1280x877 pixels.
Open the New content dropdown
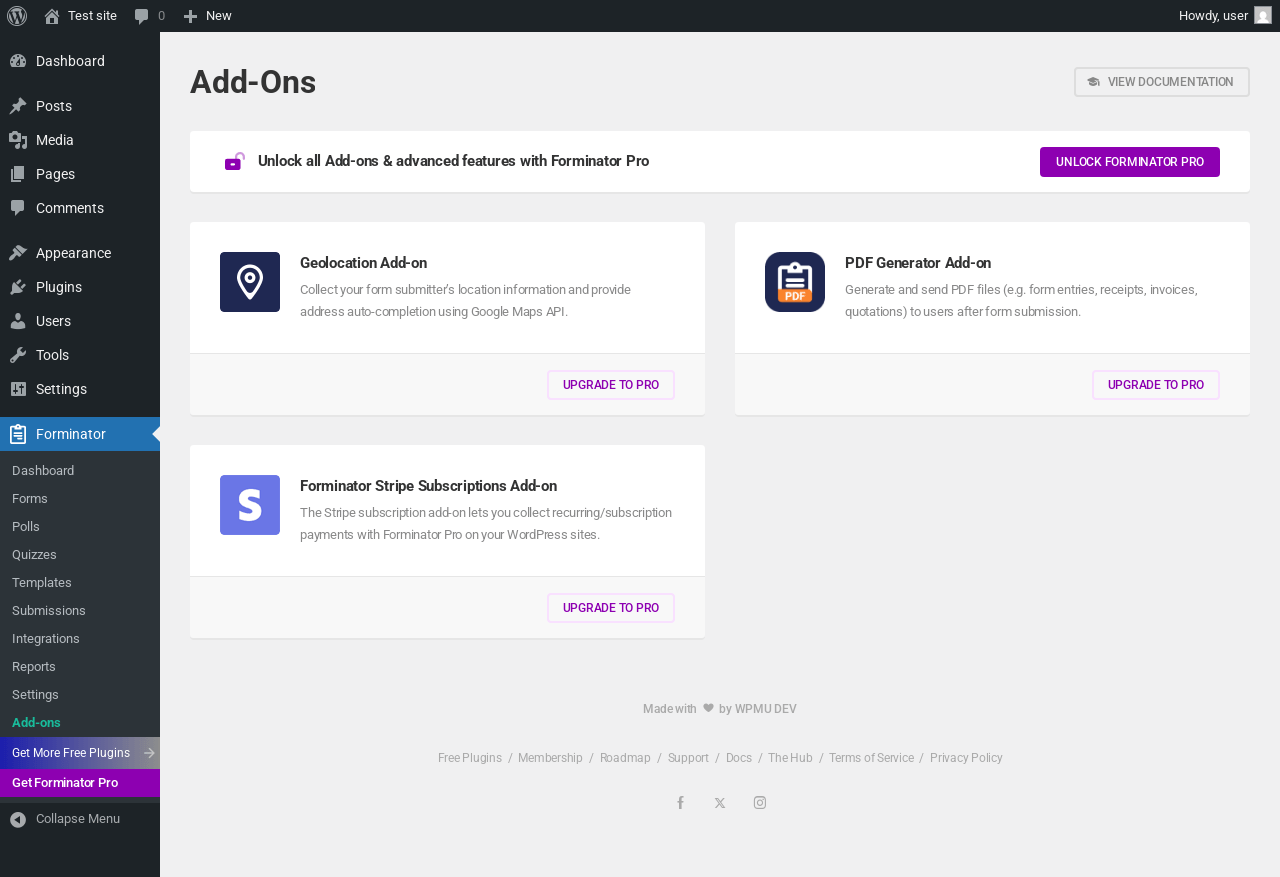click(208, 16)
